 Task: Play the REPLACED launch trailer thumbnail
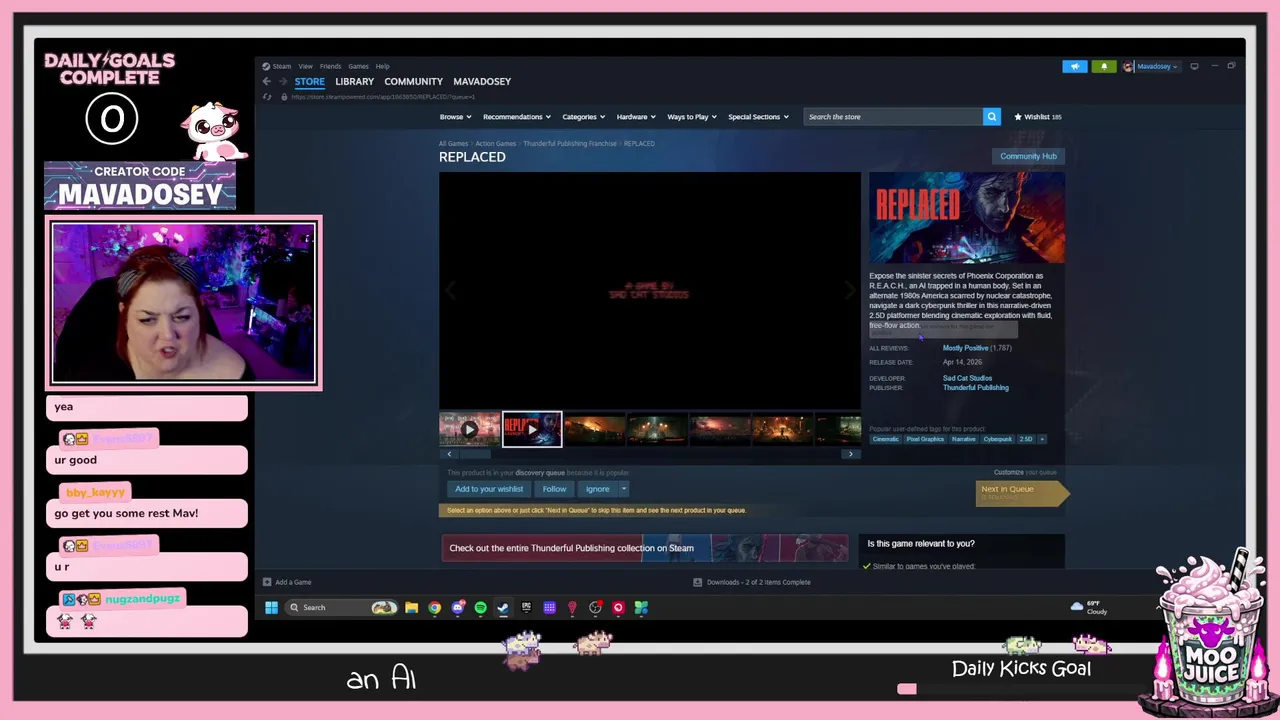point(532,429)
